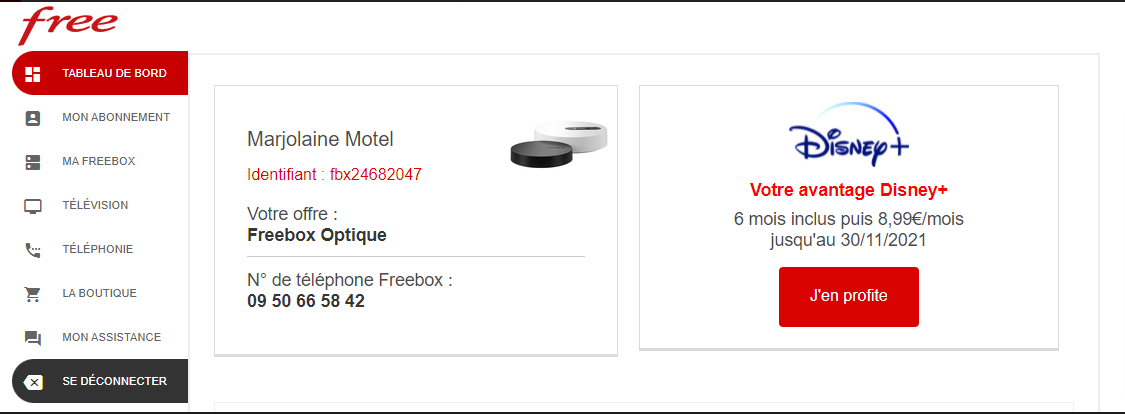Click the Ma Freebox server icon
Screen dimensions: 1125x414
click(33, 162)
